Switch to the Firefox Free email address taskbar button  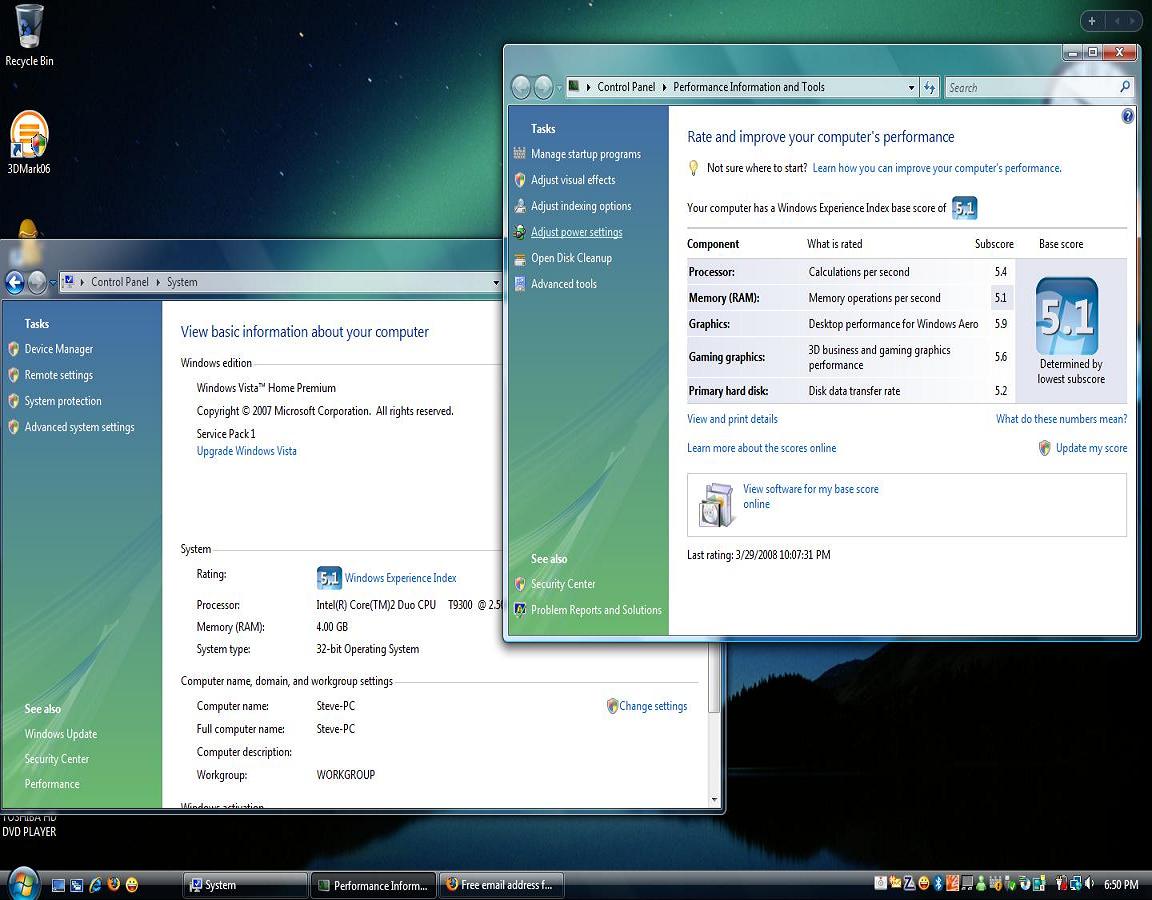pos(502,885)
